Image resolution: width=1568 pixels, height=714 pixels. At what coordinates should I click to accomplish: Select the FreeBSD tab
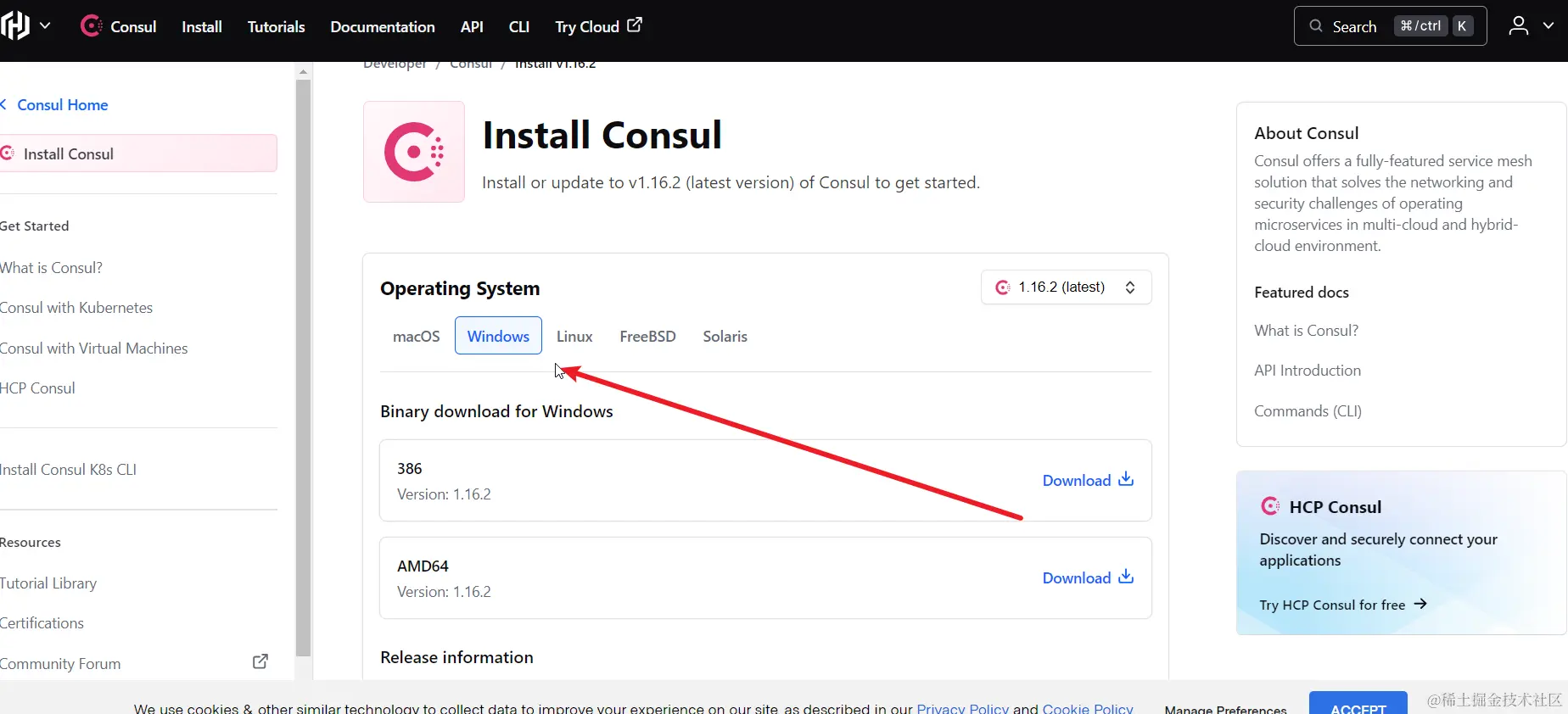647,336
